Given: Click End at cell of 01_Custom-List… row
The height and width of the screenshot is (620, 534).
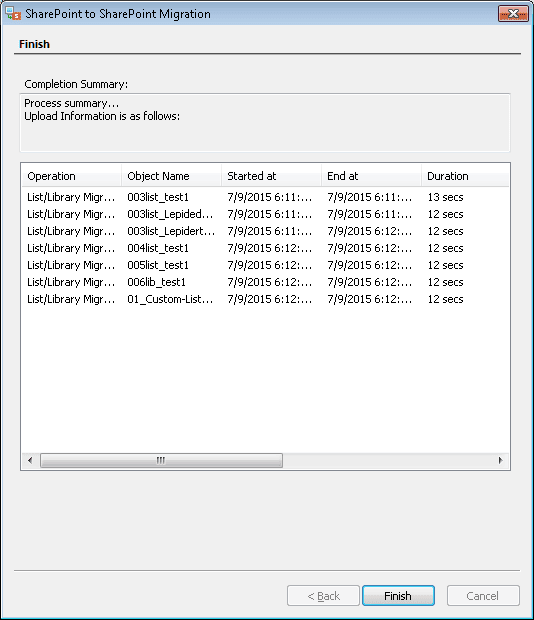Looking at the screenshot, I should click(x=370, y=299).
